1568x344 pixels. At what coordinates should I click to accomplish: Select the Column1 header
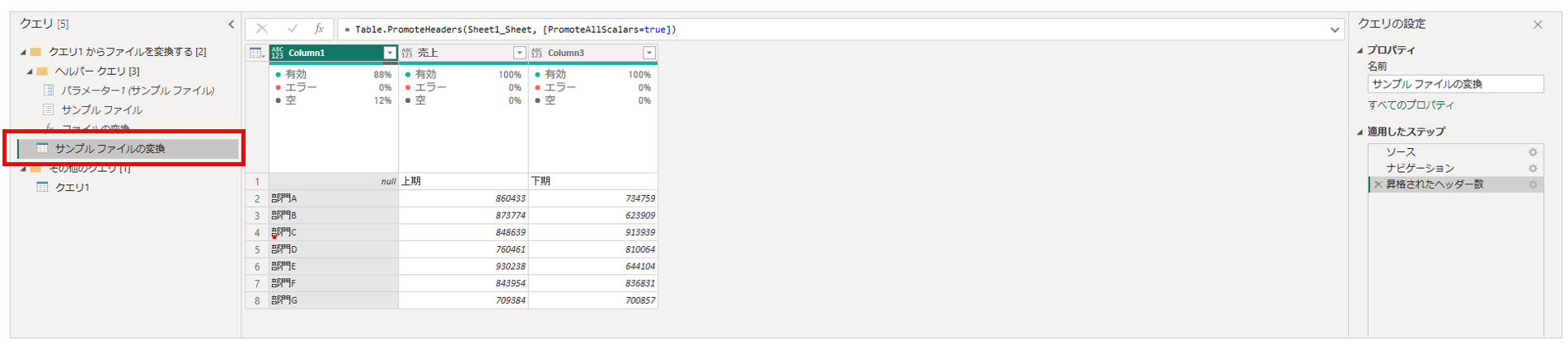click(x=334, y=53)
